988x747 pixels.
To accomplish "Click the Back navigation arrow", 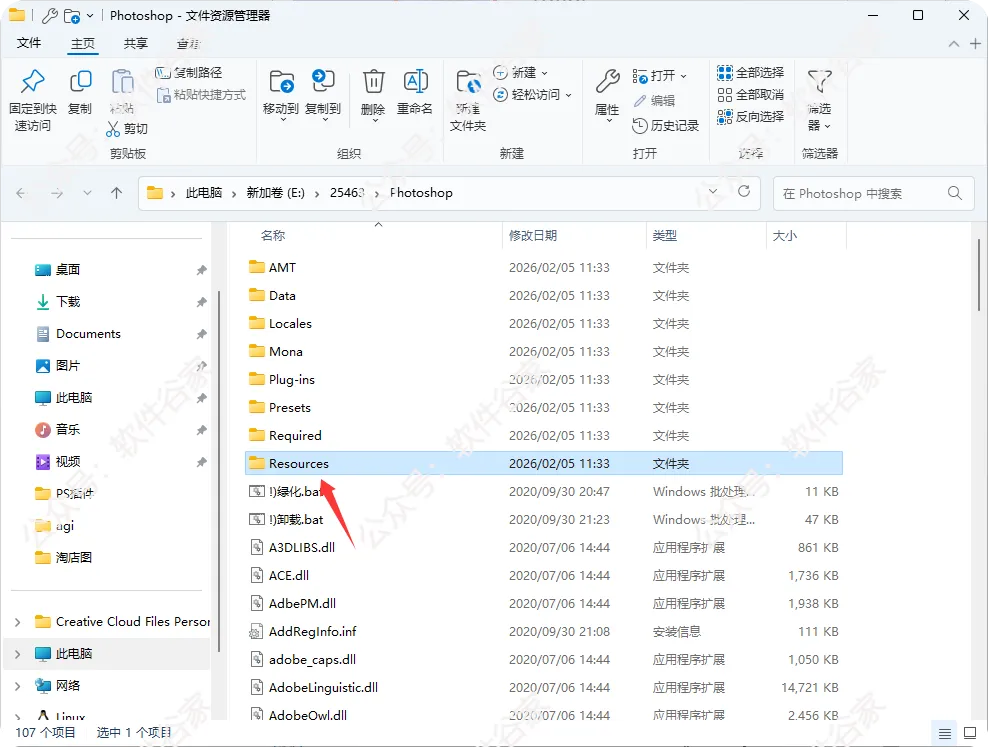I will [x=21, y=193].
